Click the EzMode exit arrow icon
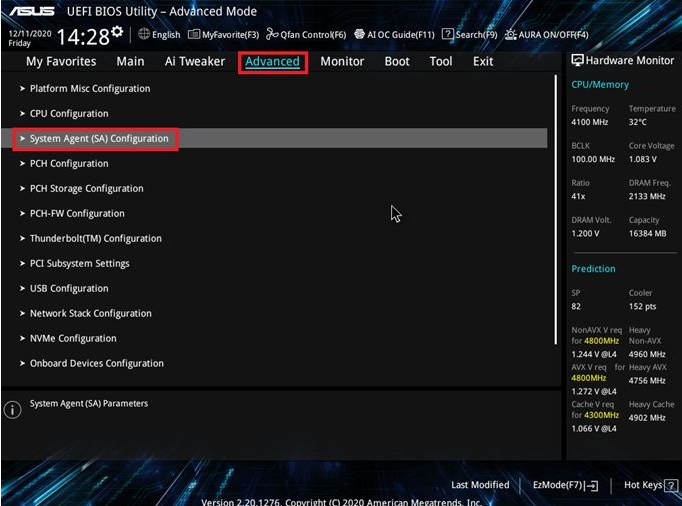 pyautogui.click(x=592, y=486)
